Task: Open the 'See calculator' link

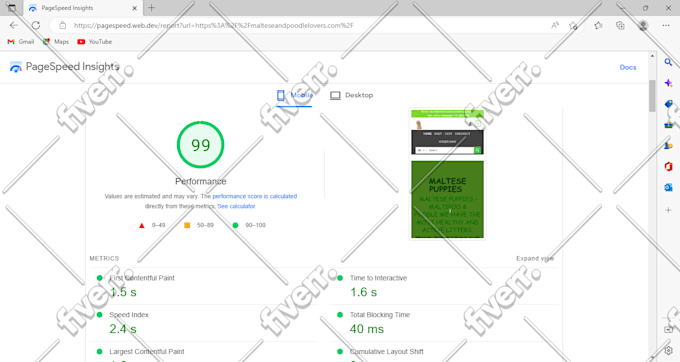Action: [x=236, y=206]
